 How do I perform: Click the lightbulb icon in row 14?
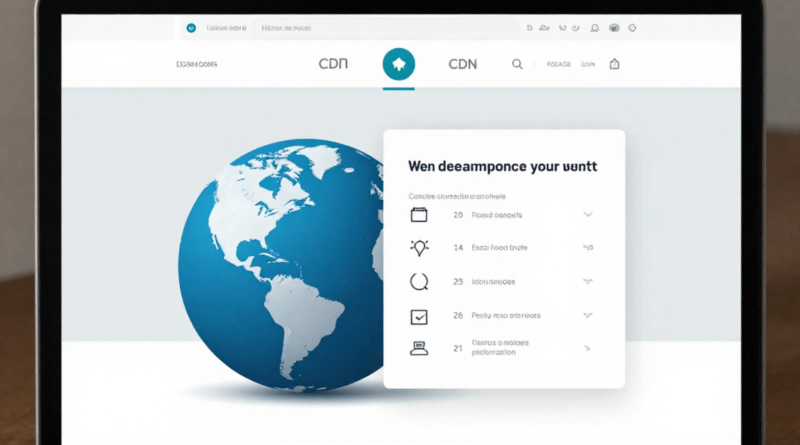pos(419,247)
